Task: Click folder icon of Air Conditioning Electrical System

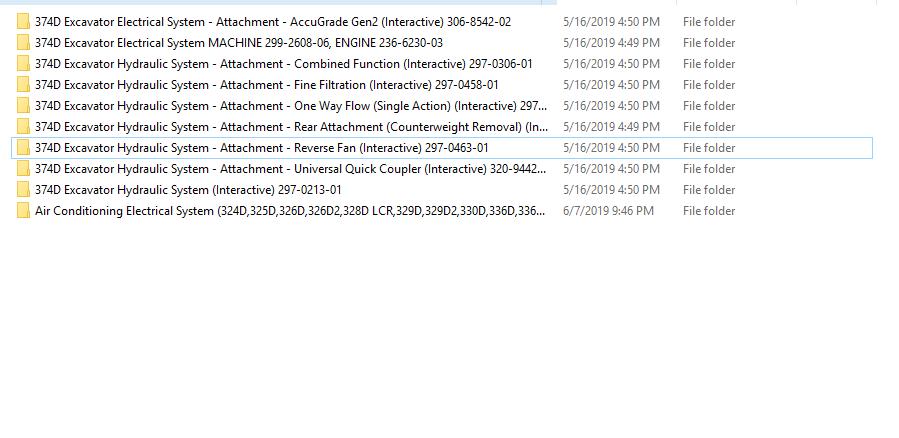Action: click(x=23, y=211)
